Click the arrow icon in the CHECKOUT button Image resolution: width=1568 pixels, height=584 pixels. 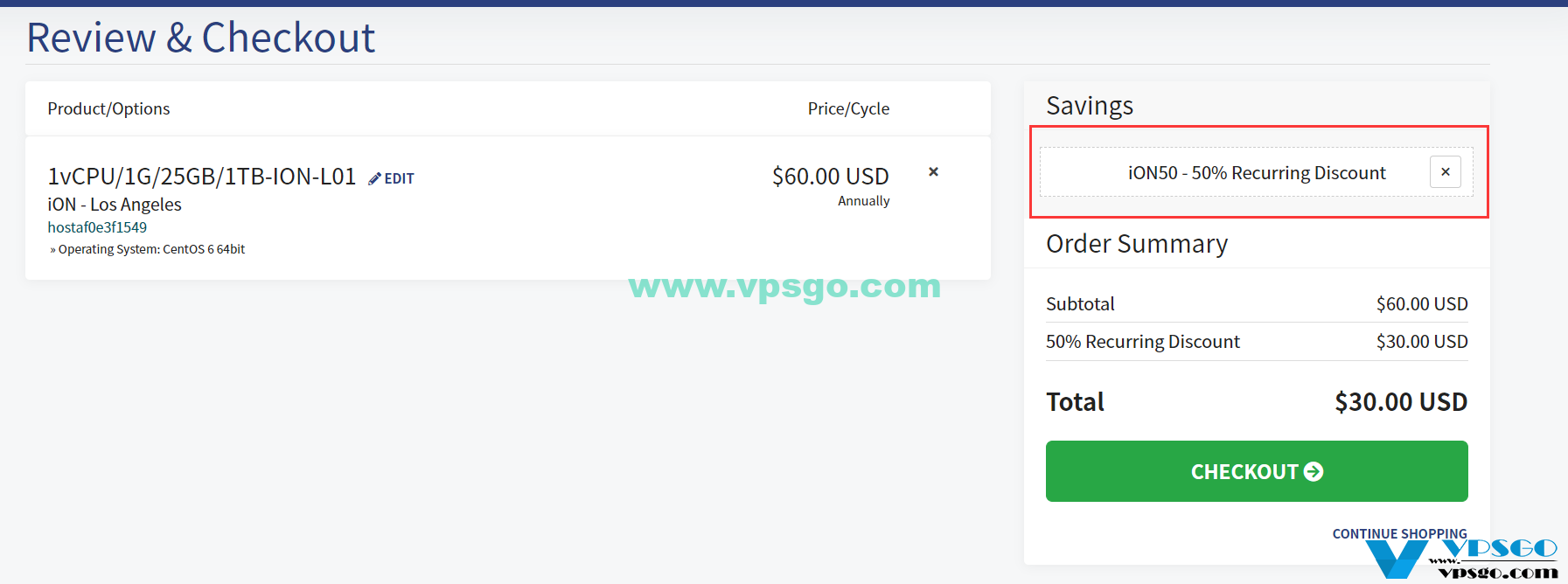point(1314,472)
